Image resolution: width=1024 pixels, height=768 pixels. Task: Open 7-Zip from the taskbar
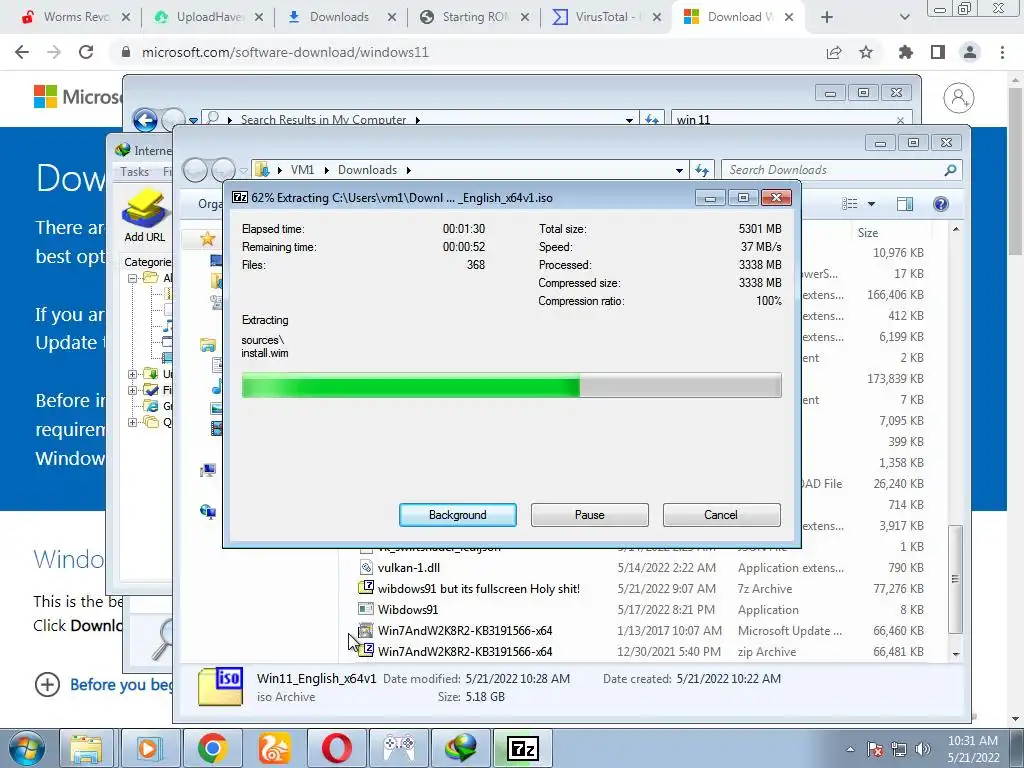coord(522,748)
